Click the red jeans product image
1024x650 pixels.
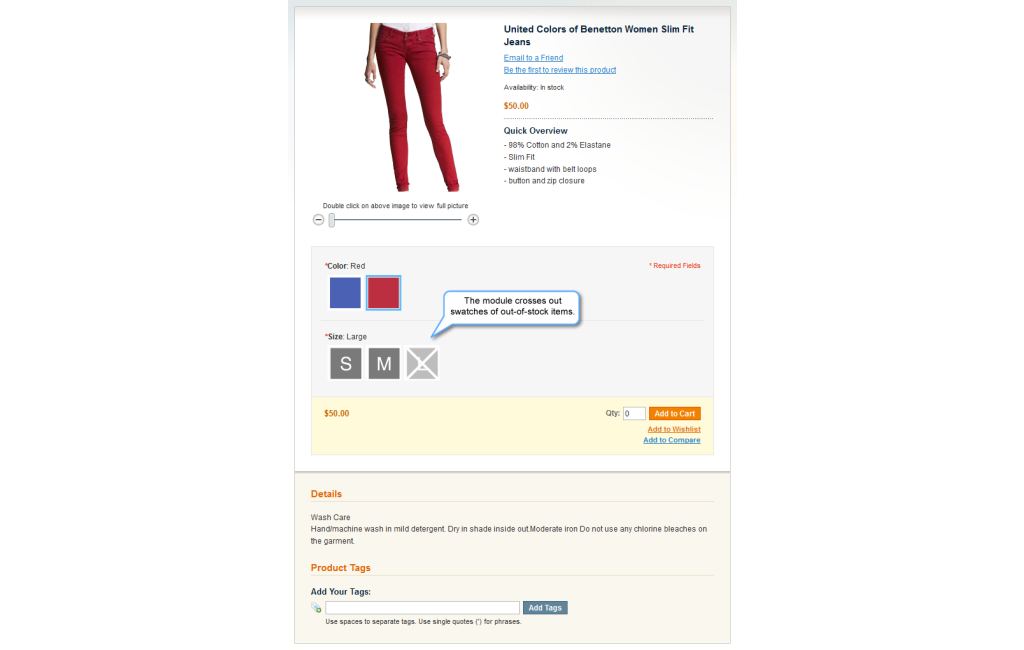[409, 108]
